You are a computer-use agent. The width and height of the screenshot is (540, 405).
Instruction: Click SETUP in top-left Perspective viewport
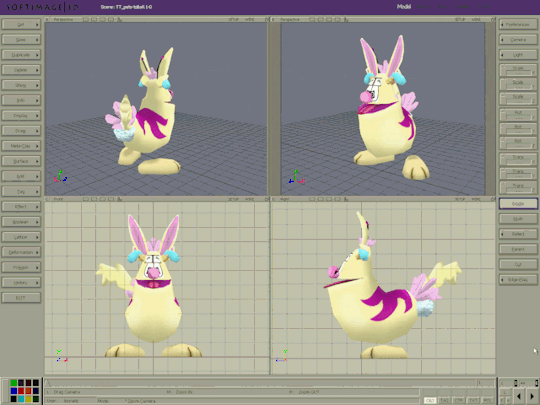(233, 20)
